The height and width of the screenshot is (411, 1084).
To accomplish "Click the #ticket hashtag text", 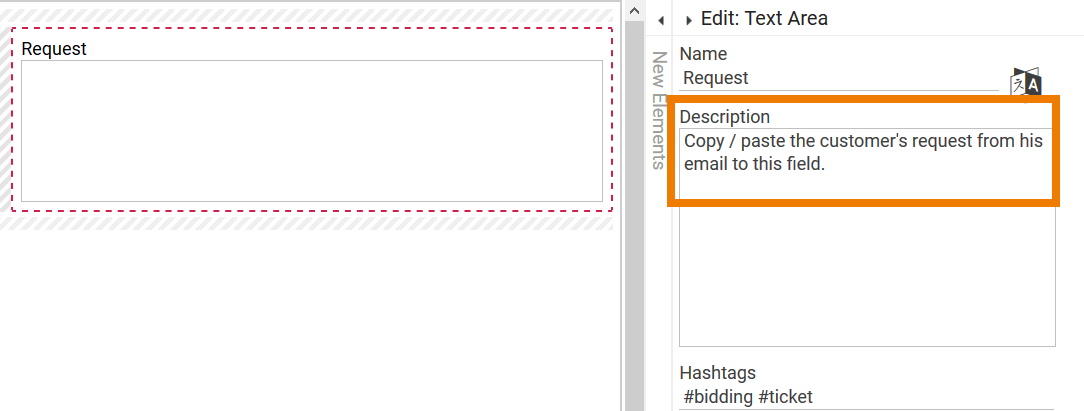I will (786, 397).
